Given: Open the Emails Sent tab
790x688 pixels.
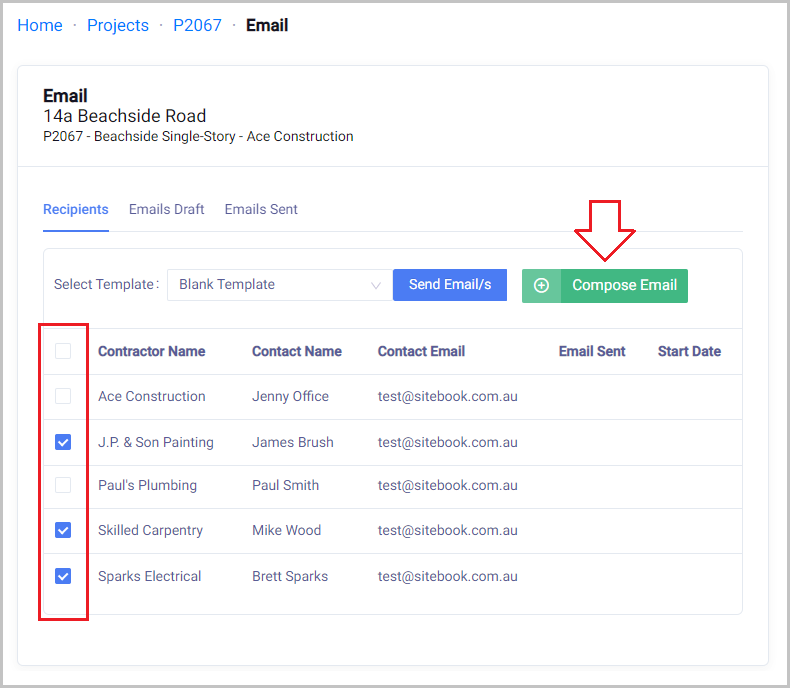Looking at the screenshot, I should coord(261,209).
